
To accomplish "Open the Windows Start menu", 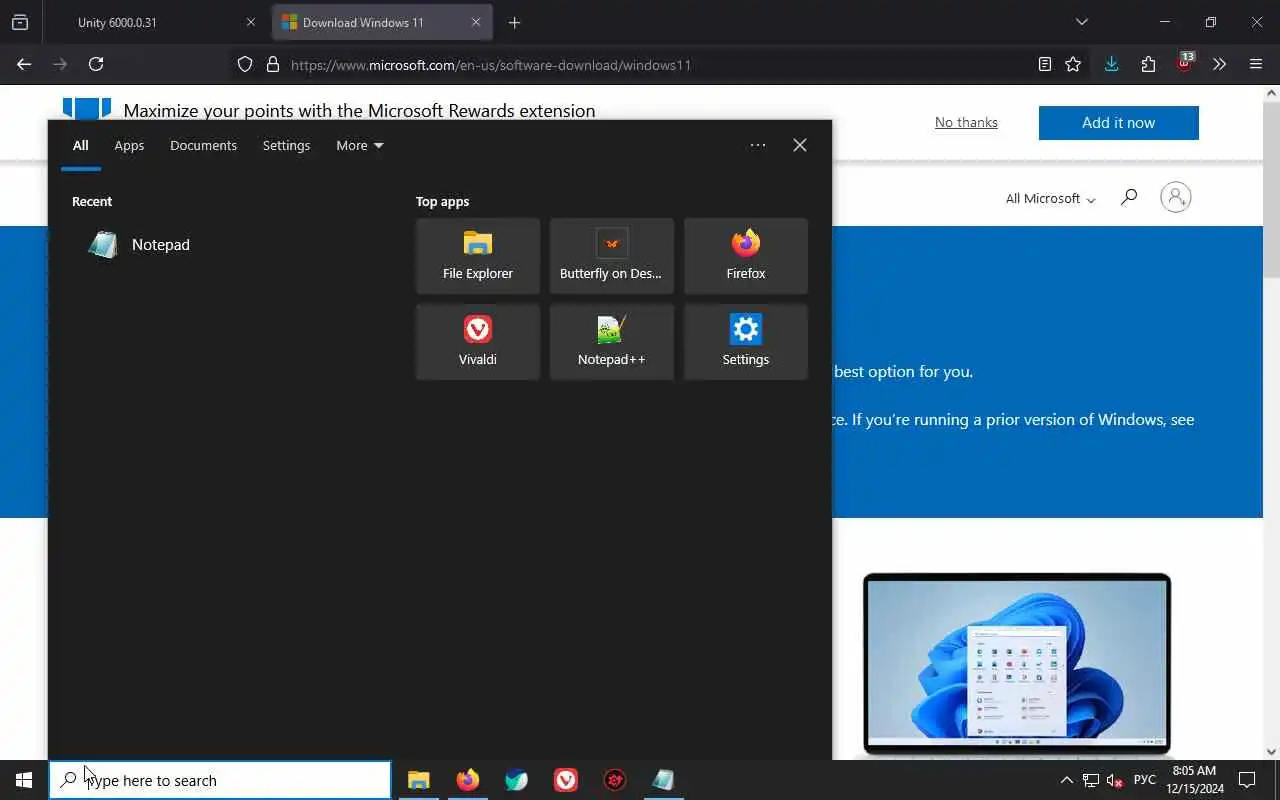I will (x=24, y=780).
